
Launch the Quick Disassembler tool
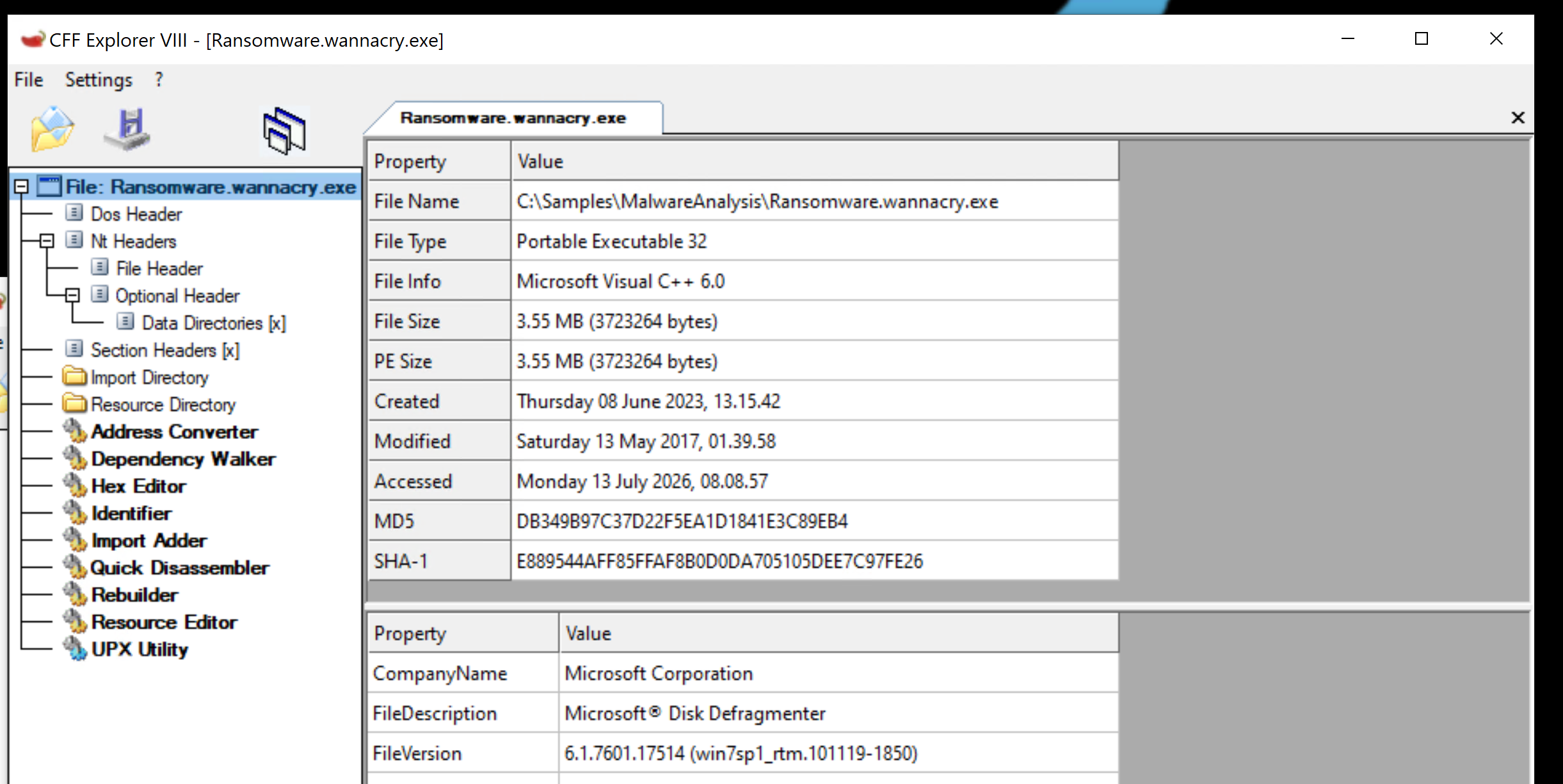(180, 568)
